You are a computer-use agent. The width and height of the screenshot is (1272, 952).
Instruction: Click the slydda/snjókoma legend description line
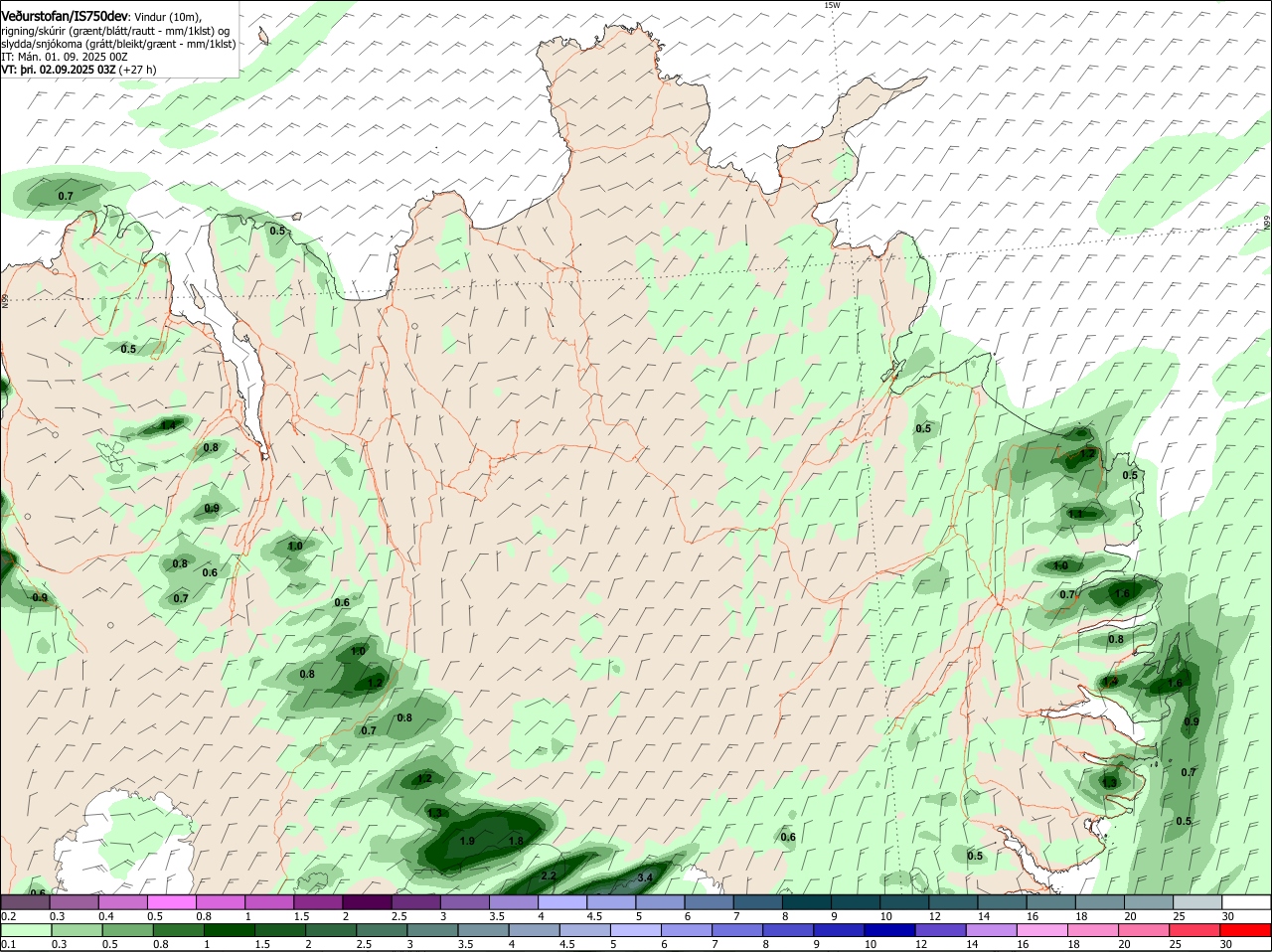(x=118, y=44)
